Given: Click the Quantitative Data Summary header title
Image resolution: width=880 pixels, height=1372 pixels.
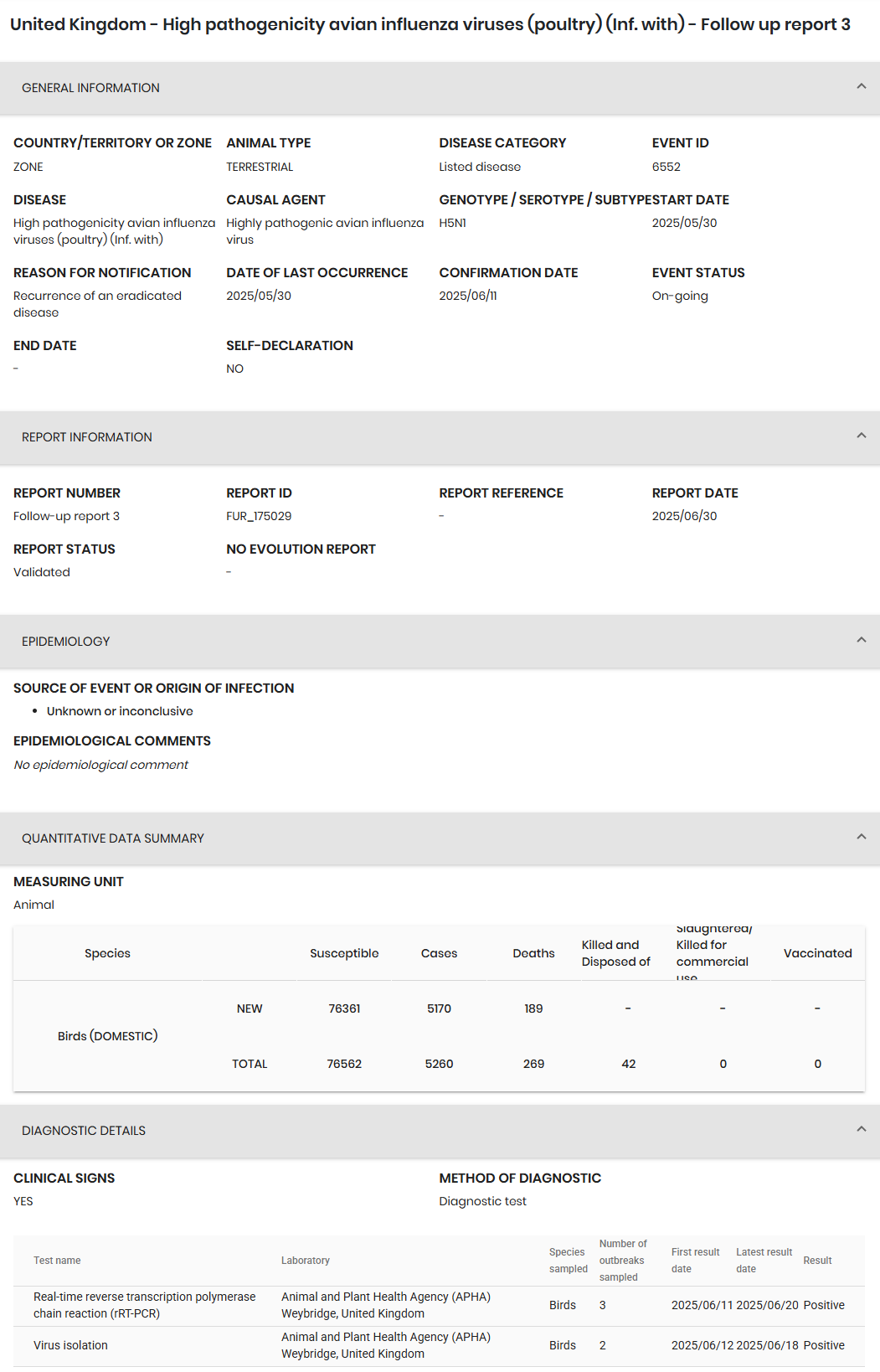Looking at the screenshot, I should click(113, 838).
